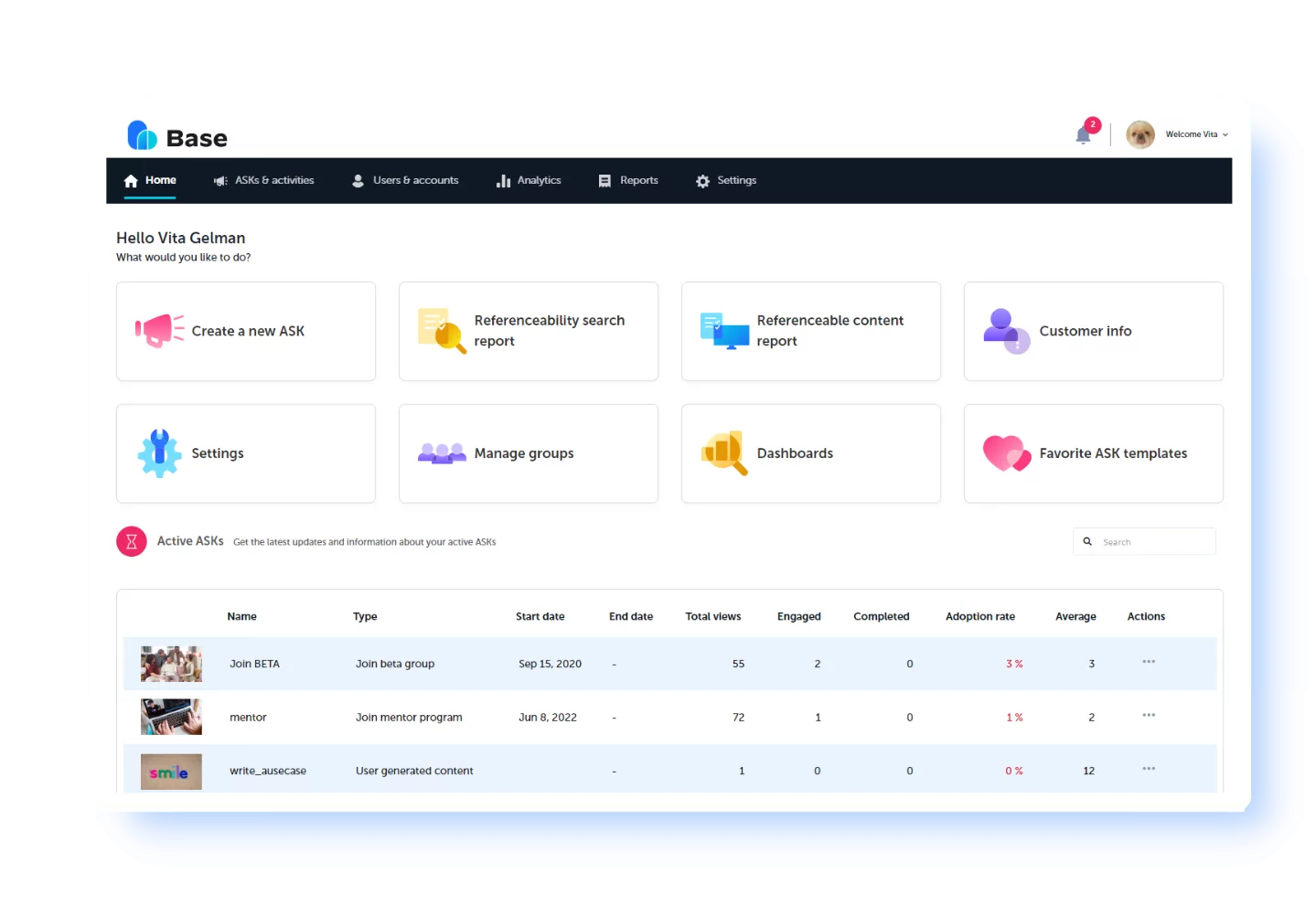Select the Manage groups people icon
This screenshot has width=1316, height=916.
(x=442, y=453)
